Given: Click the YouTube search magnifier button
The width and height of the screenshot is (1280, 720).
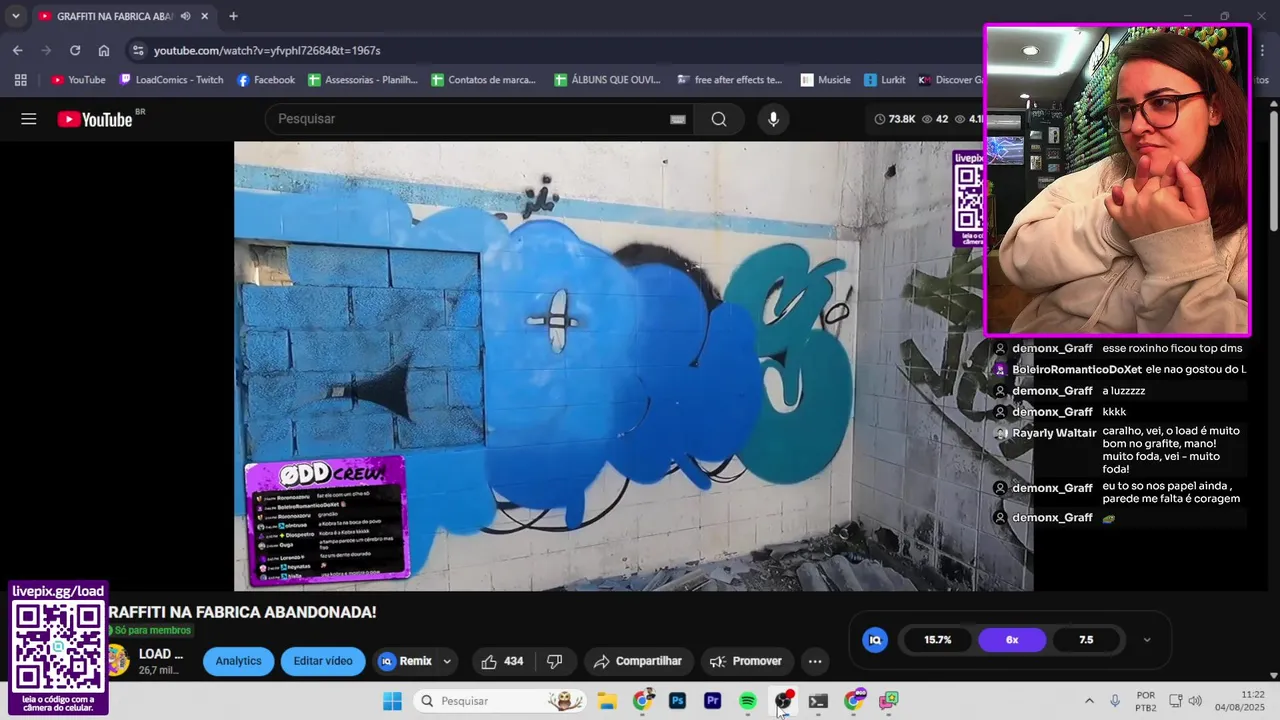Looking at the screenshot, I should [719, 119].
